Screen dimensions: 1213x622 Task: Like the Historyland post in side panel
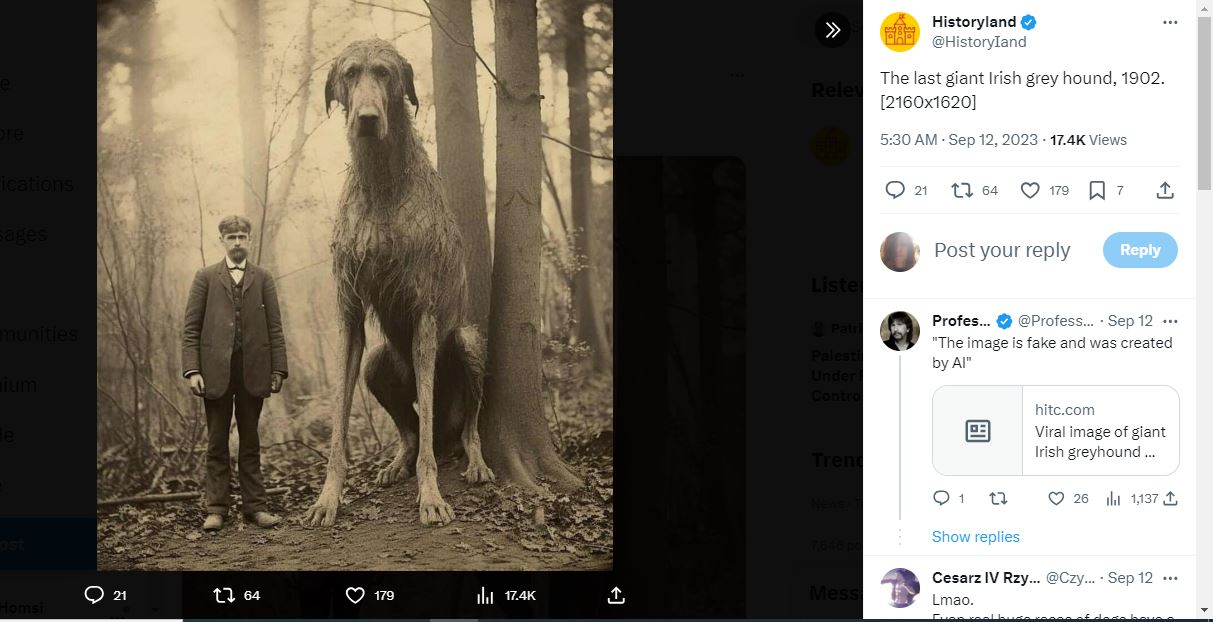pyautogui.click(x=1030, y=190)
